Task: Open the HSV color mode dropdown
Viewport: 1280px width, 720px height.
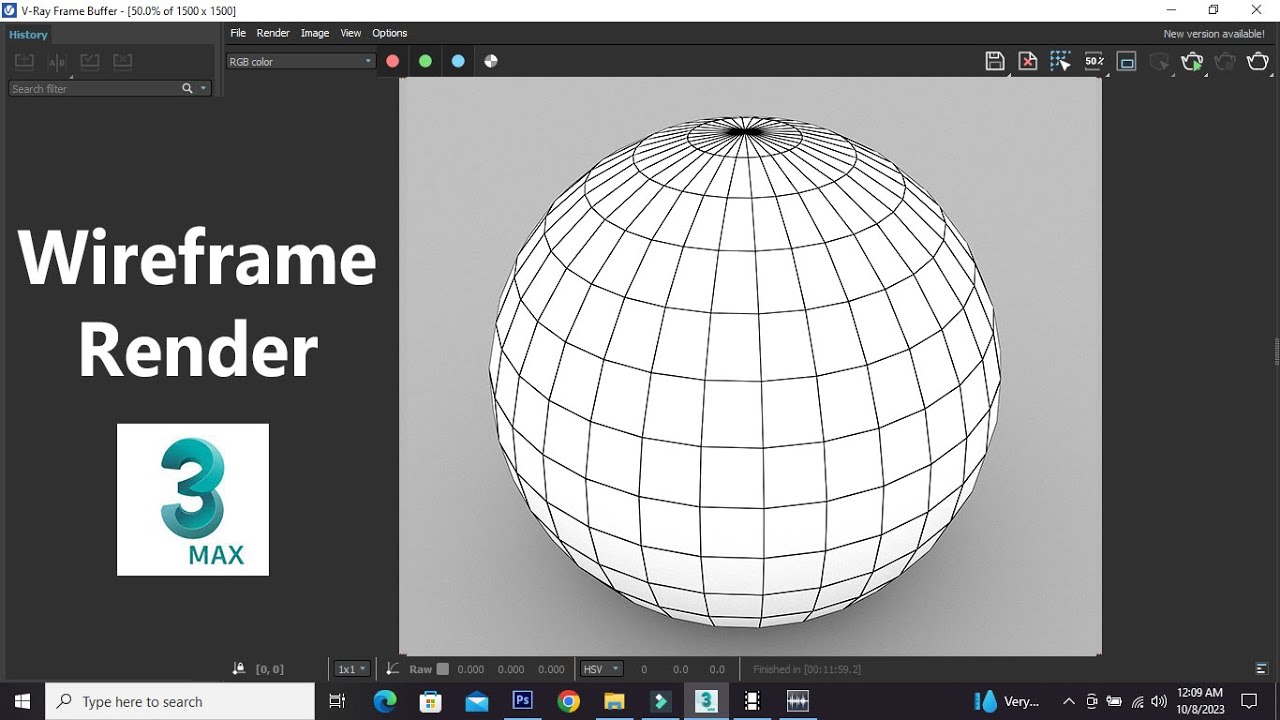Action: (602, 669)
